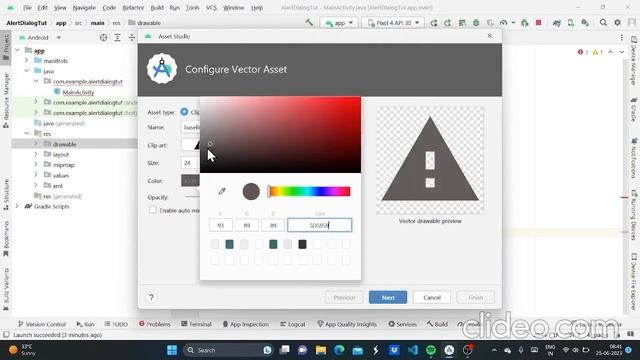Click the Expand All icon in Project panel
640x360 pixels.
click(x=118, y=38)
